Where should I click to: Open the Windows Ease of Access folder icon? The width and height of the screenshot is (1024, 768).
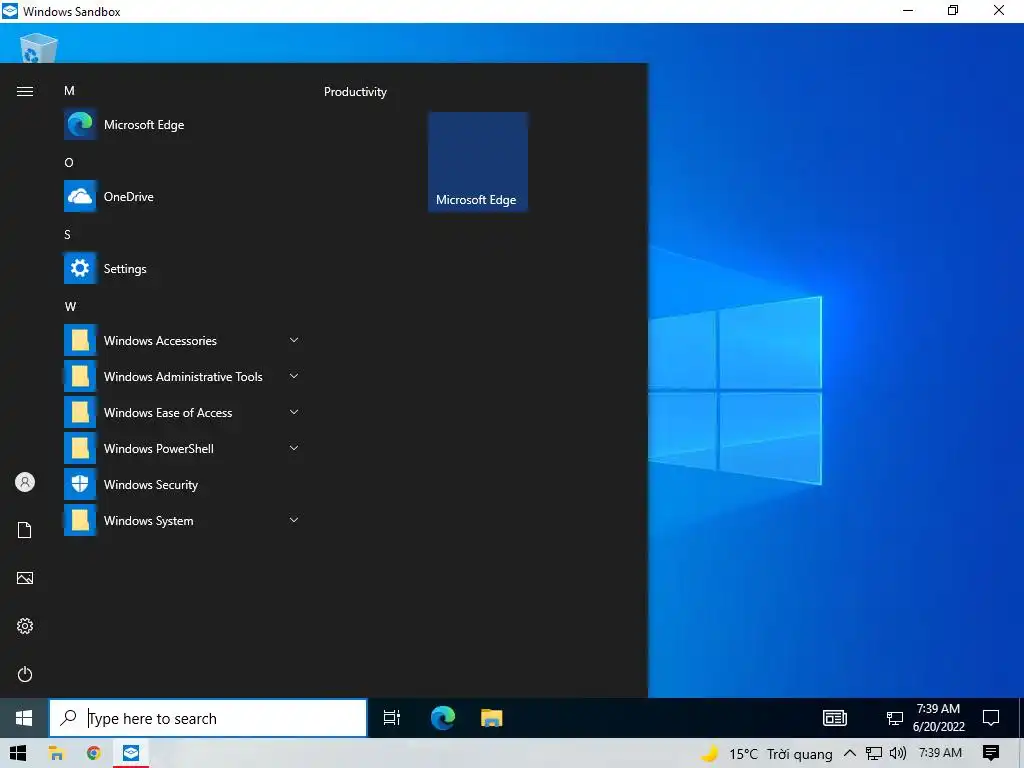80,412
